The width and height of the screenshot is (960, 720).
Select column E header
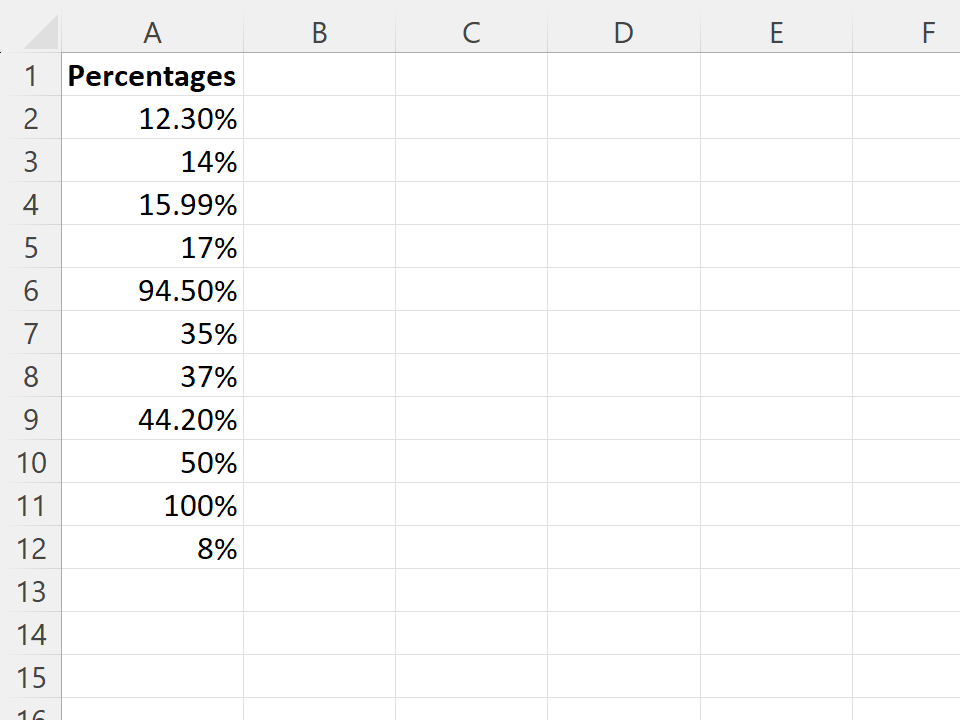coord(776,32)
